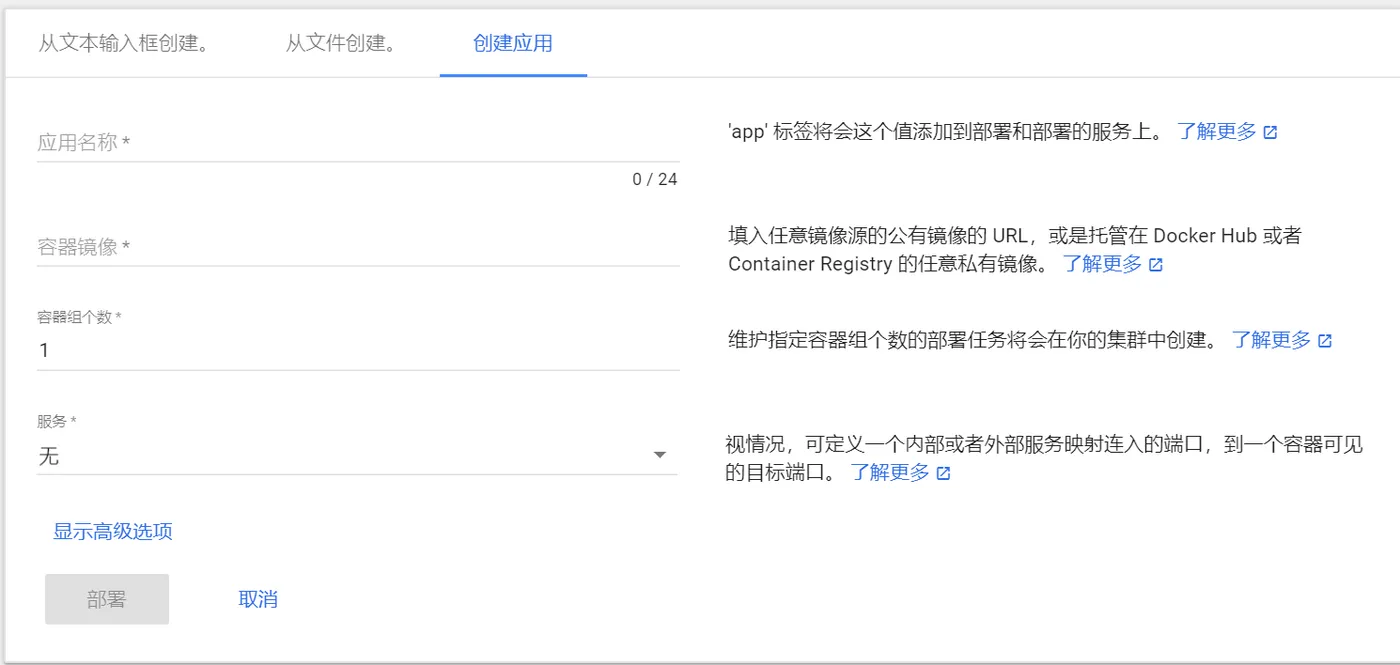Focus the 容器镜像 input field
Screen dimensions: 1400x665
(x=357, y=247)
